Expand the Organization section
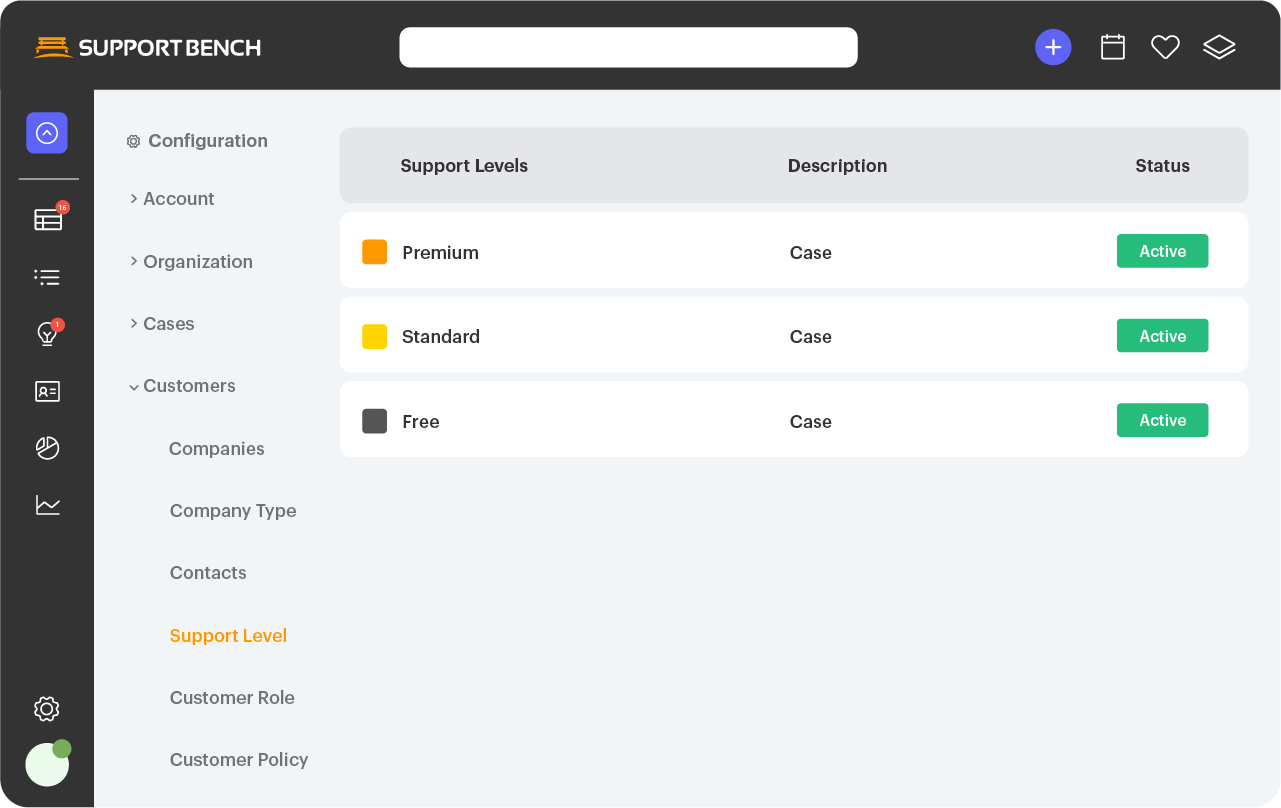The width and height of the screenshot is (1281, 808). click(197, 261)
